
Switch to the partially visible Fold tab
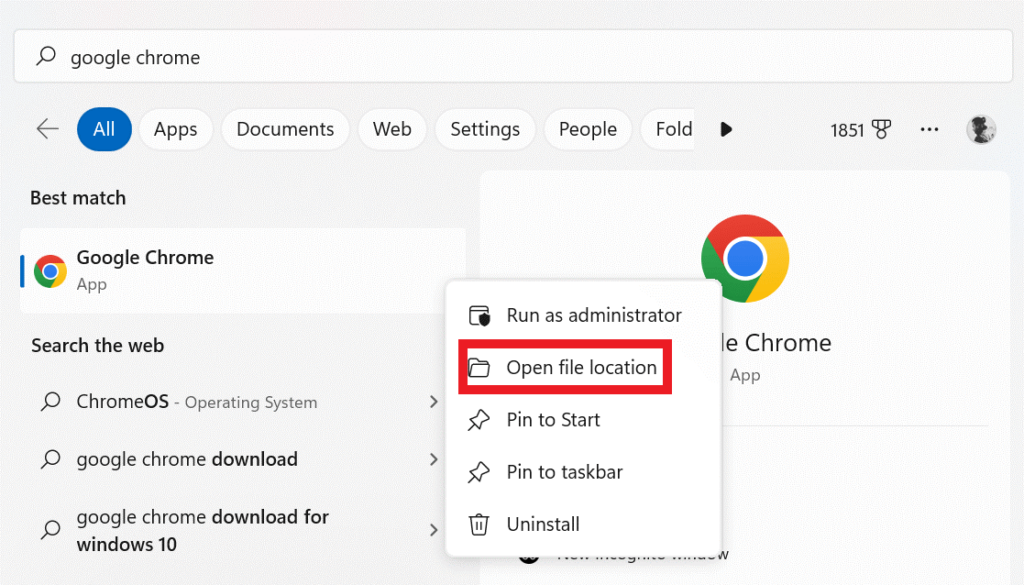pos(667,129)
